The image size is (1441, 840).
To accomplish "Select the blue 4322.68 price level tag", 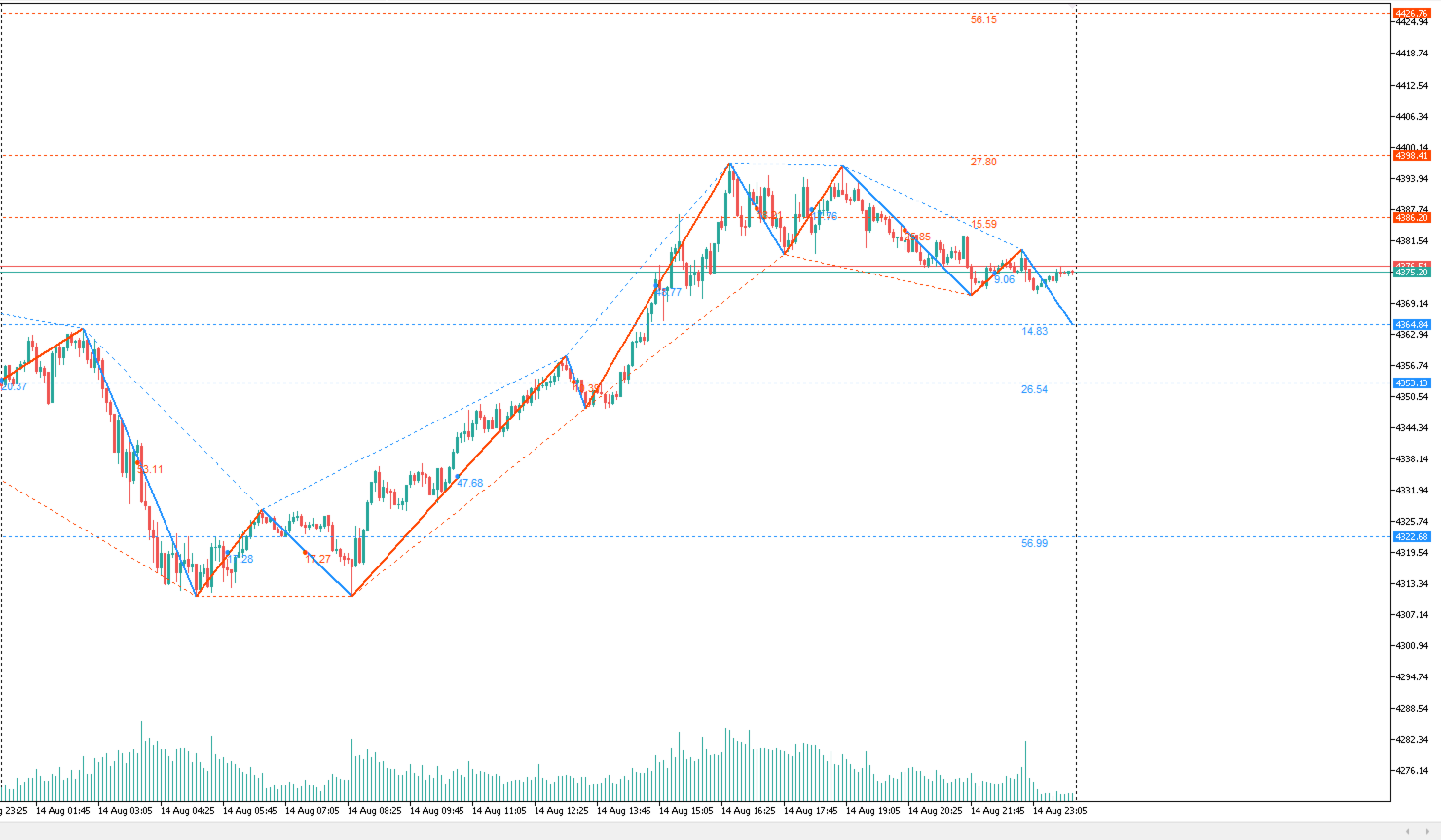I will pyautogui.click(x=1412, y=537).
